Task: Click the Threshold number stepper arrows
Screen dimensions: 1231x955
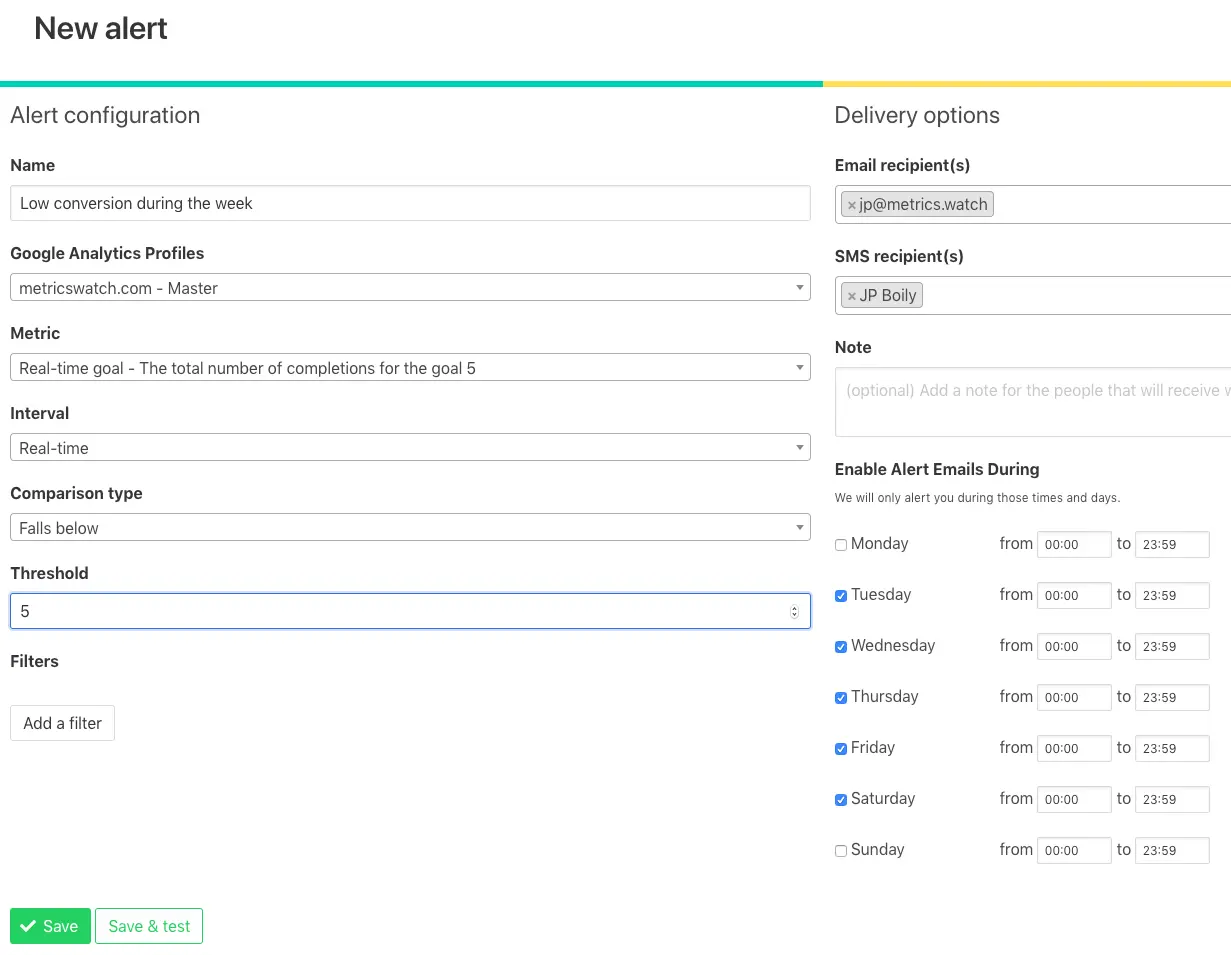Action: [794, 612]
